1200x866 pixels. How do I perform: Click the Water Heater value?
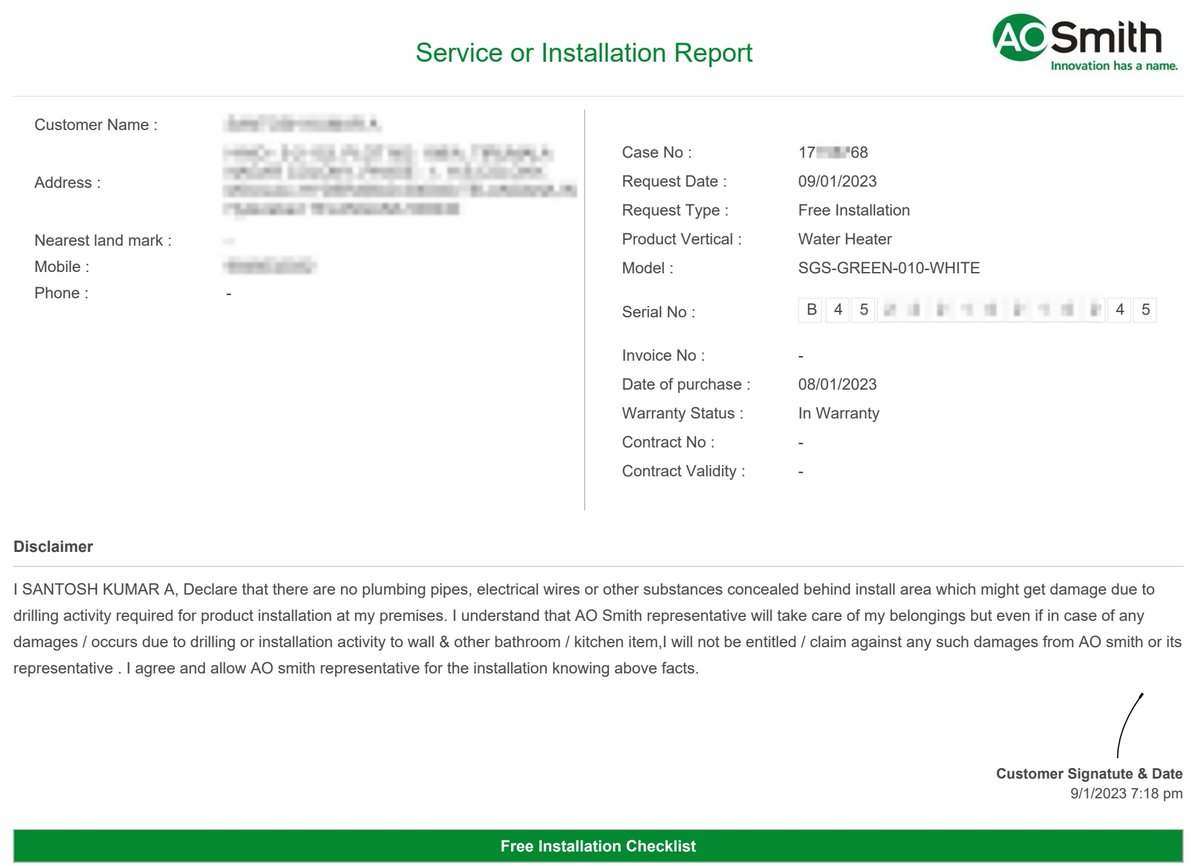tap(845, 240)
